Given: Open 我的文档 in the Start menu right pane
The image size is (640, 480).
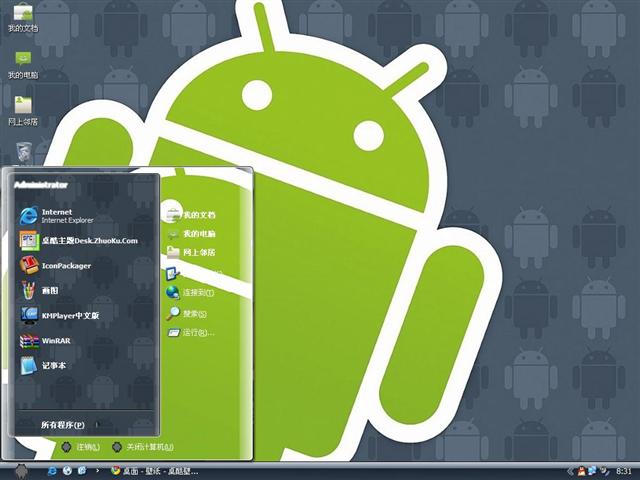Looking at the screenshot, I should [192, 215].
